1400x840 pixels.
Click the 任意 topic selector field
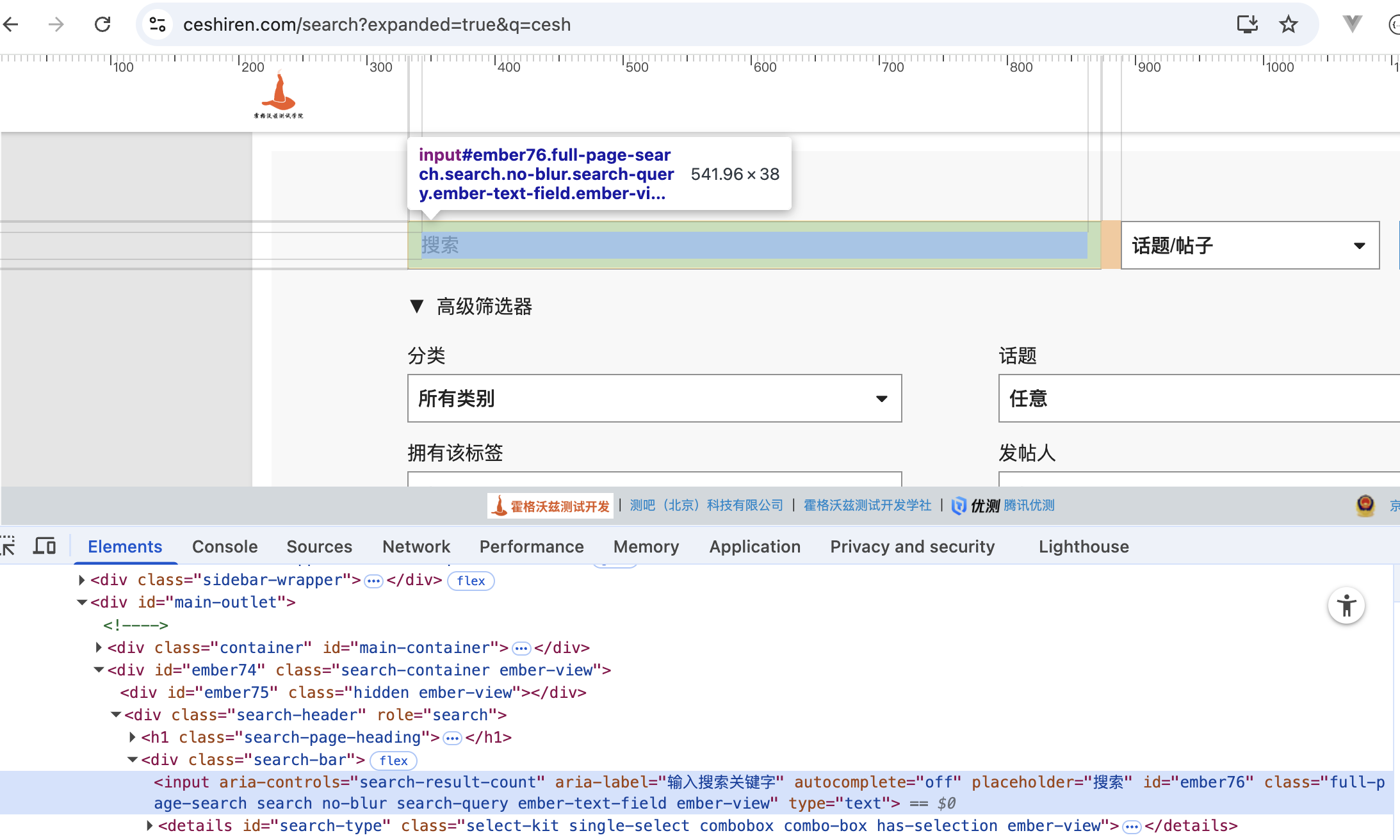pos(1199,398)
